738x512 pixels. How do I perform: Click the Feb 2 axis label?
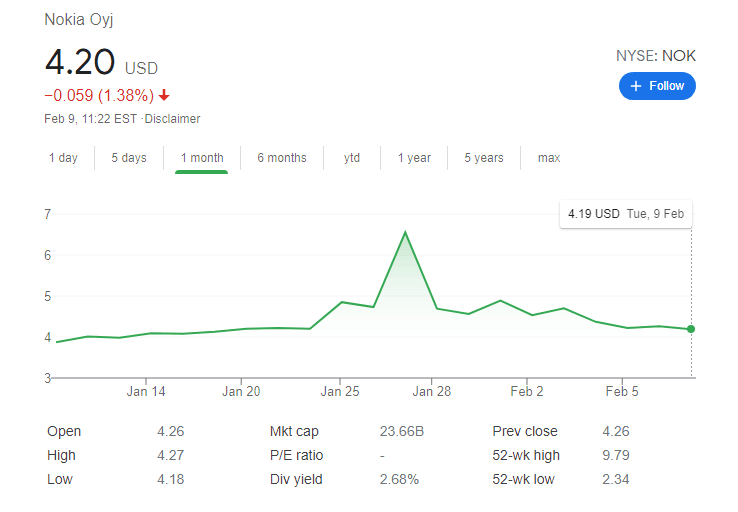527,392
